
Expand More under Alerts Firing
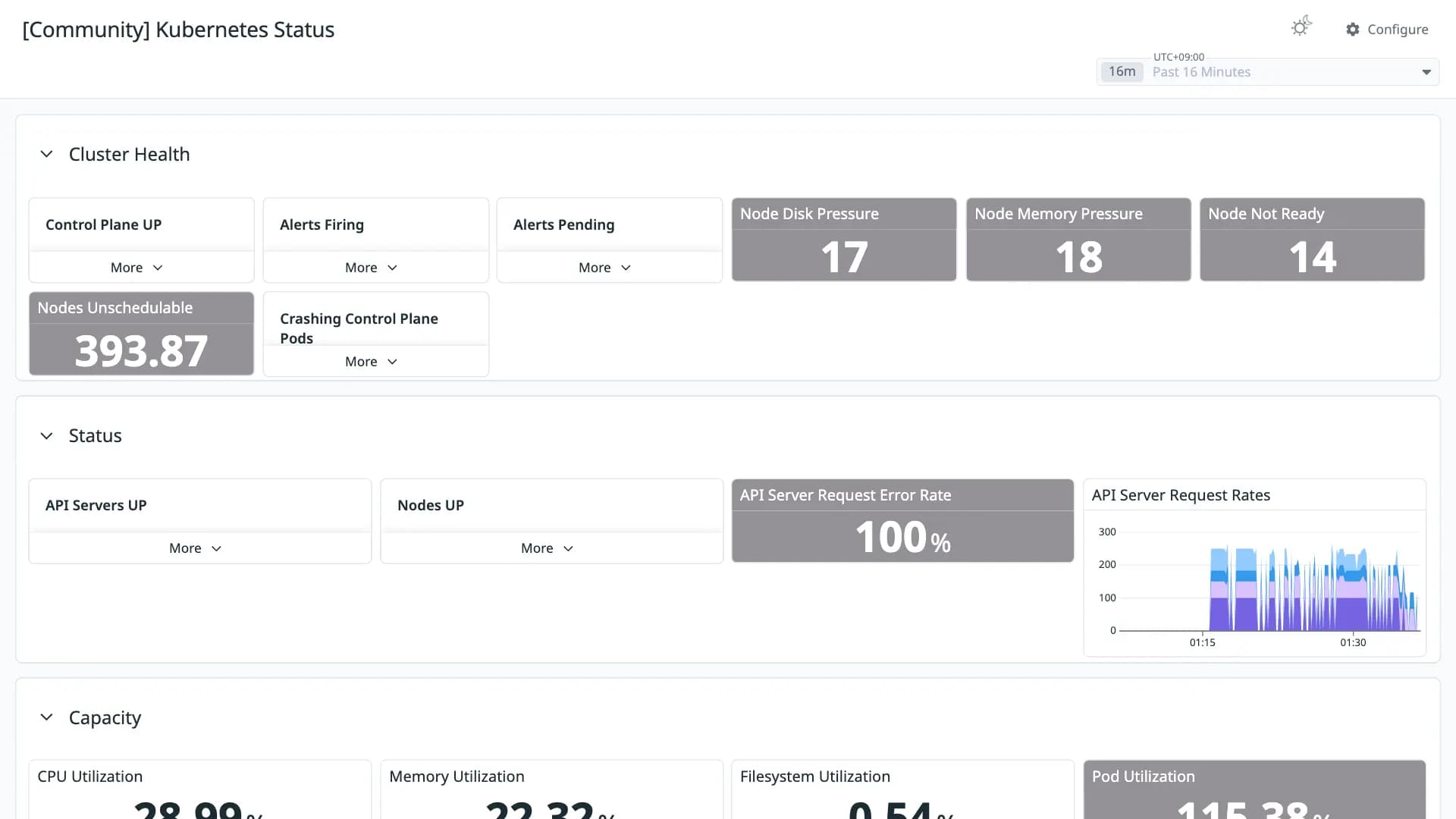click(371, 268)
